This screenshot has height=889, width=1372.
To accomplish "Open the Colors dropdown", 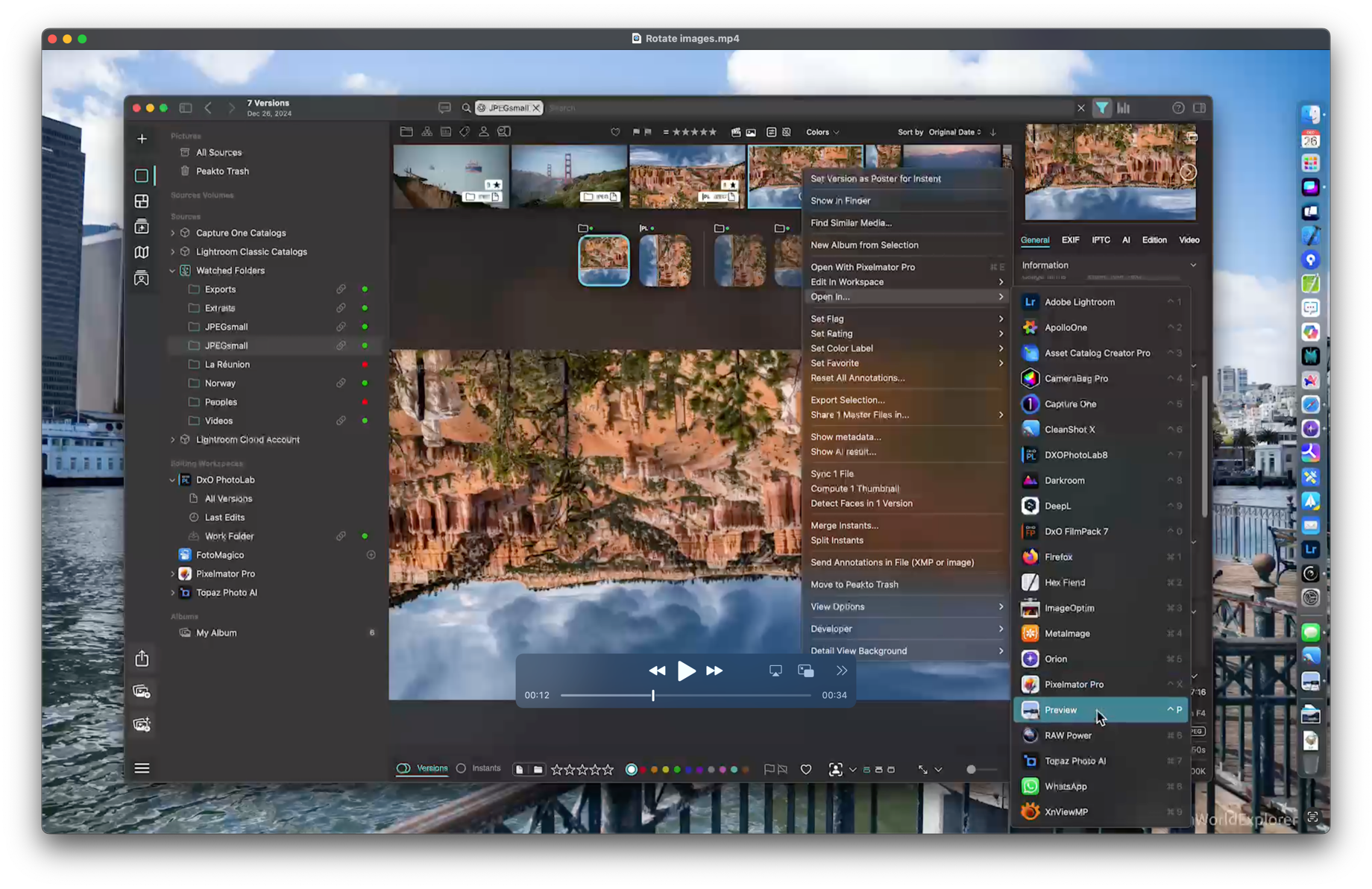I will pos(822,132).
